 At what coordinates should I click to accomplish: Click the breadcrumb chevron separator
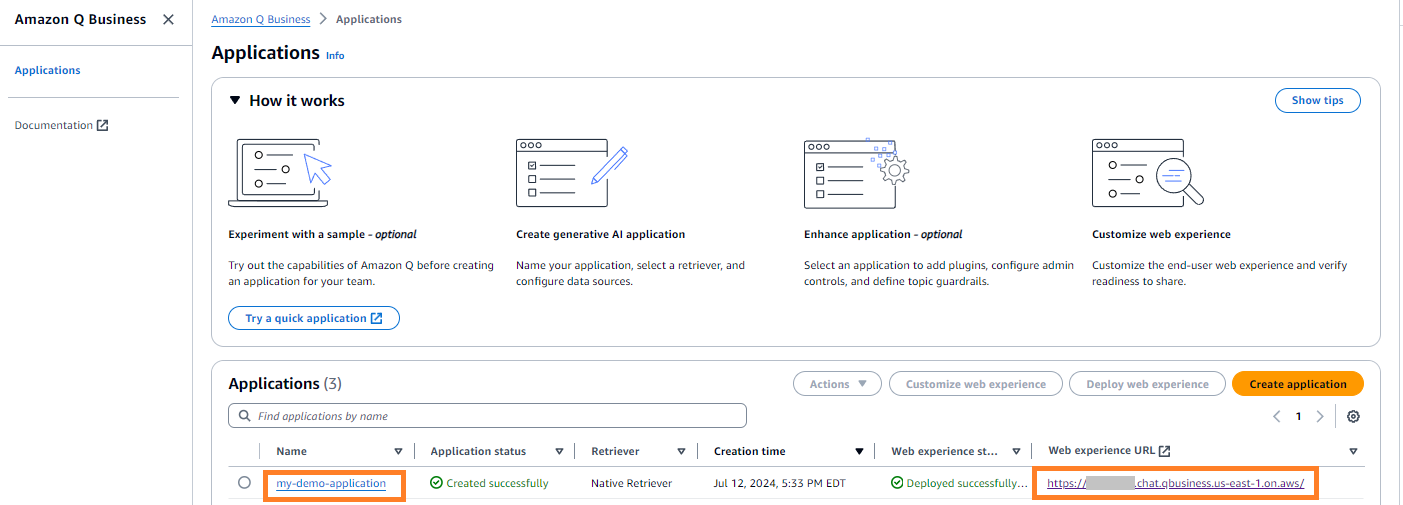323,19
